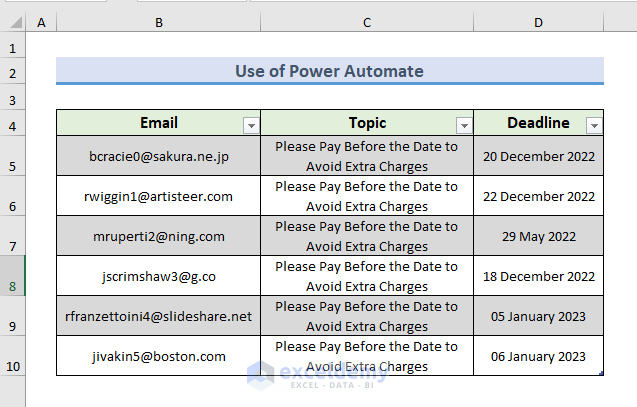Click the 'Use of Power Automate' title cell

coord(330,71)
